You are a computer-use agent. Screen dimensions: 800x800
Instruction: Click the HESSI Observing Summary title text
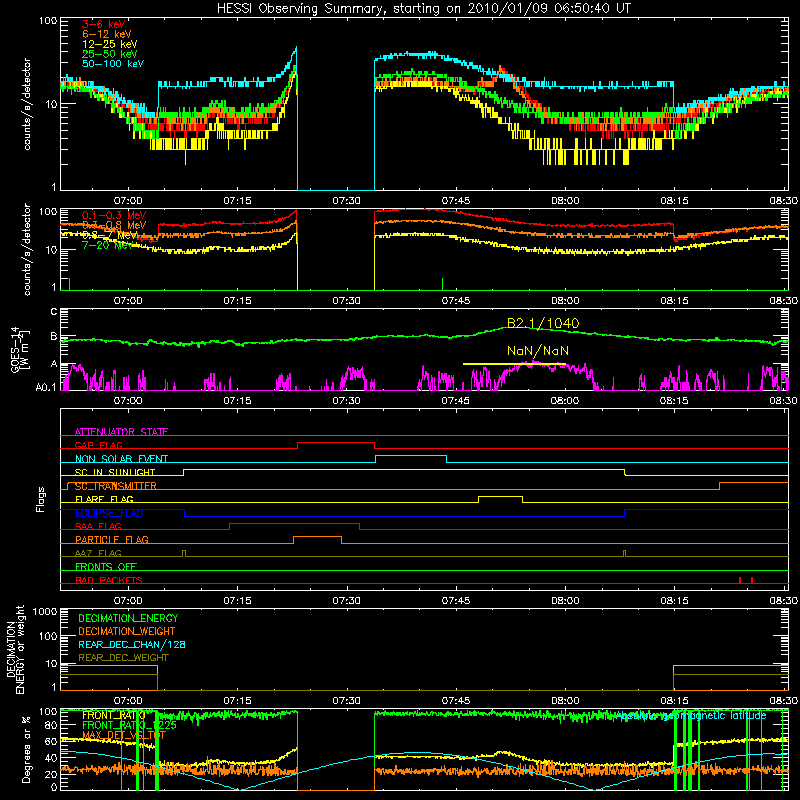coord(423,9)
